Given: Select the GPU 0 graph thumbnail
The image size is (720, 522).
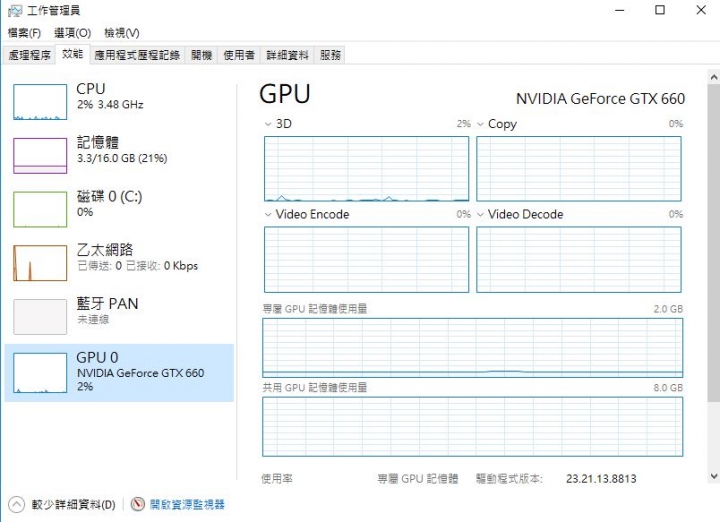Looking at the screenshot, I should coord(40,373).
